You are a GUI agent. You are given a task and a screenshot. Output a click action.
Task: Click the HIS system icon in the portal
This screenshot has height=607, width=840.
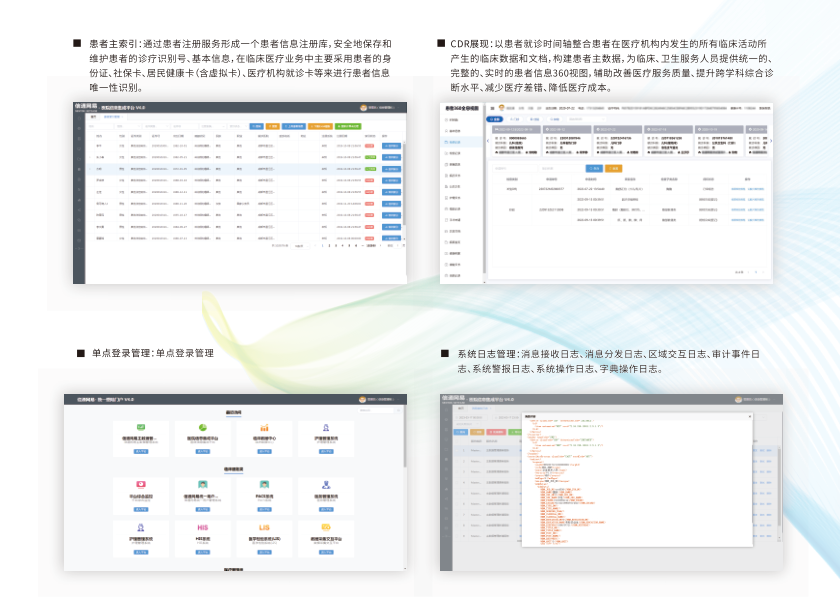[x=202, y=527]
